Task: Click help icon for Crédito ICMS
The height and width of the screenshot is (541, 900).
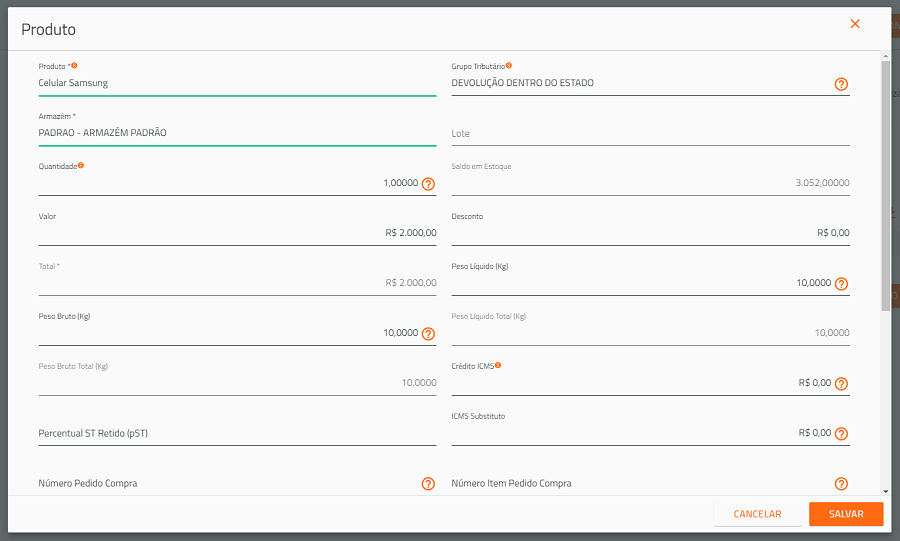Action: 841,384
